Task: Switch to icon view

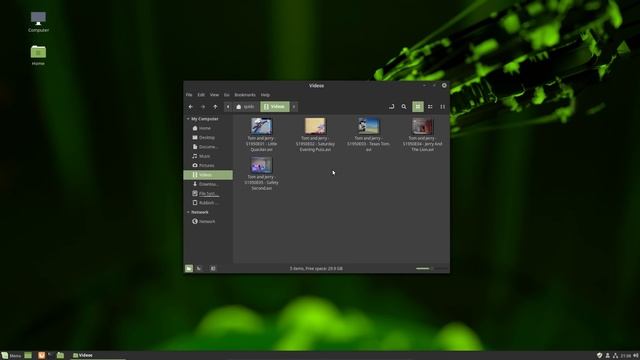Action: (418, 107)
